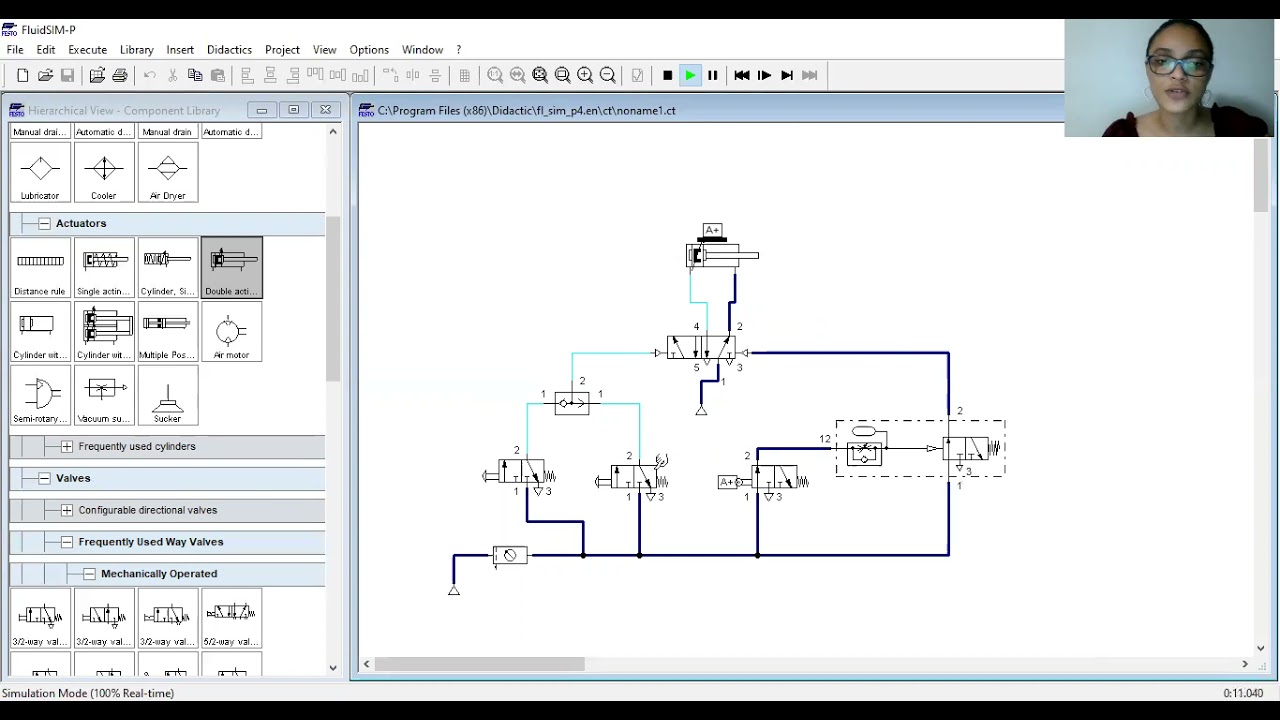Select the Air motor component
This screenshot has height=720, width=1280.
coord(231,331)
